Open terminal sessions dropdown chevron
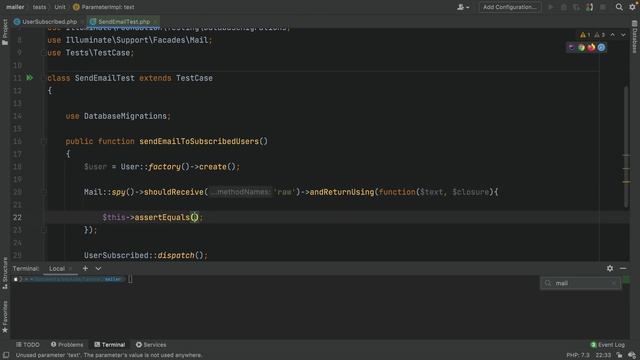Screen dimensions: 640x360 coord(98,269)
